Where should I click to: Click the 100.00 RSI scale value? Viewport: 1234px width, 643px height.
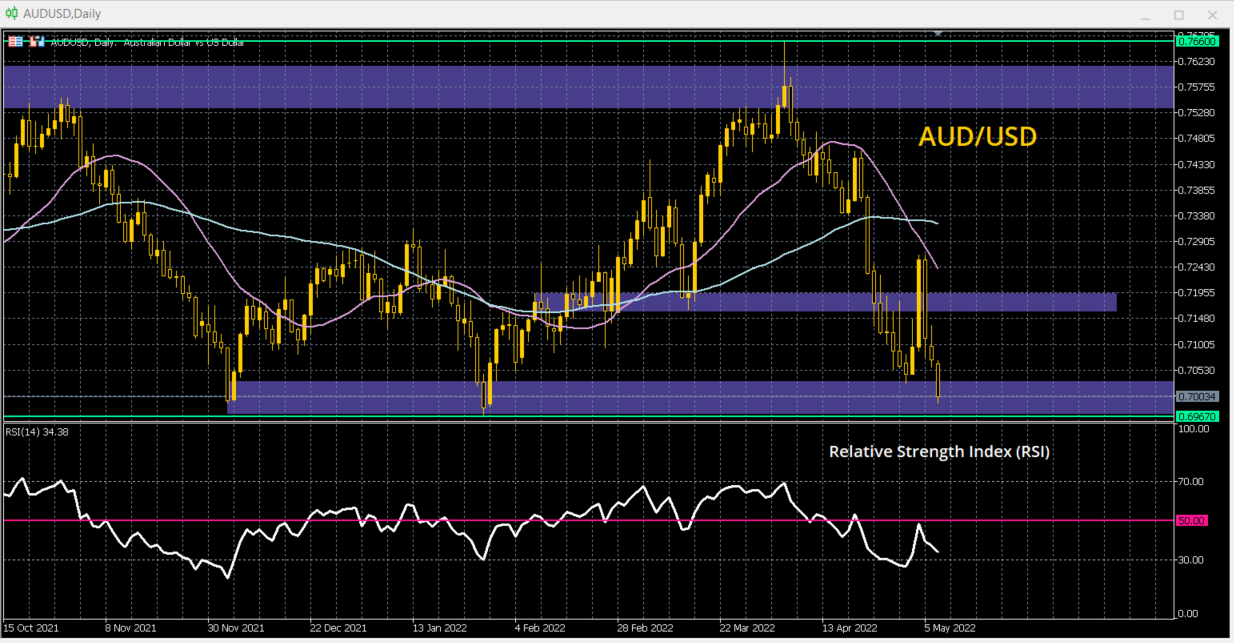[x=1195, y=429]
